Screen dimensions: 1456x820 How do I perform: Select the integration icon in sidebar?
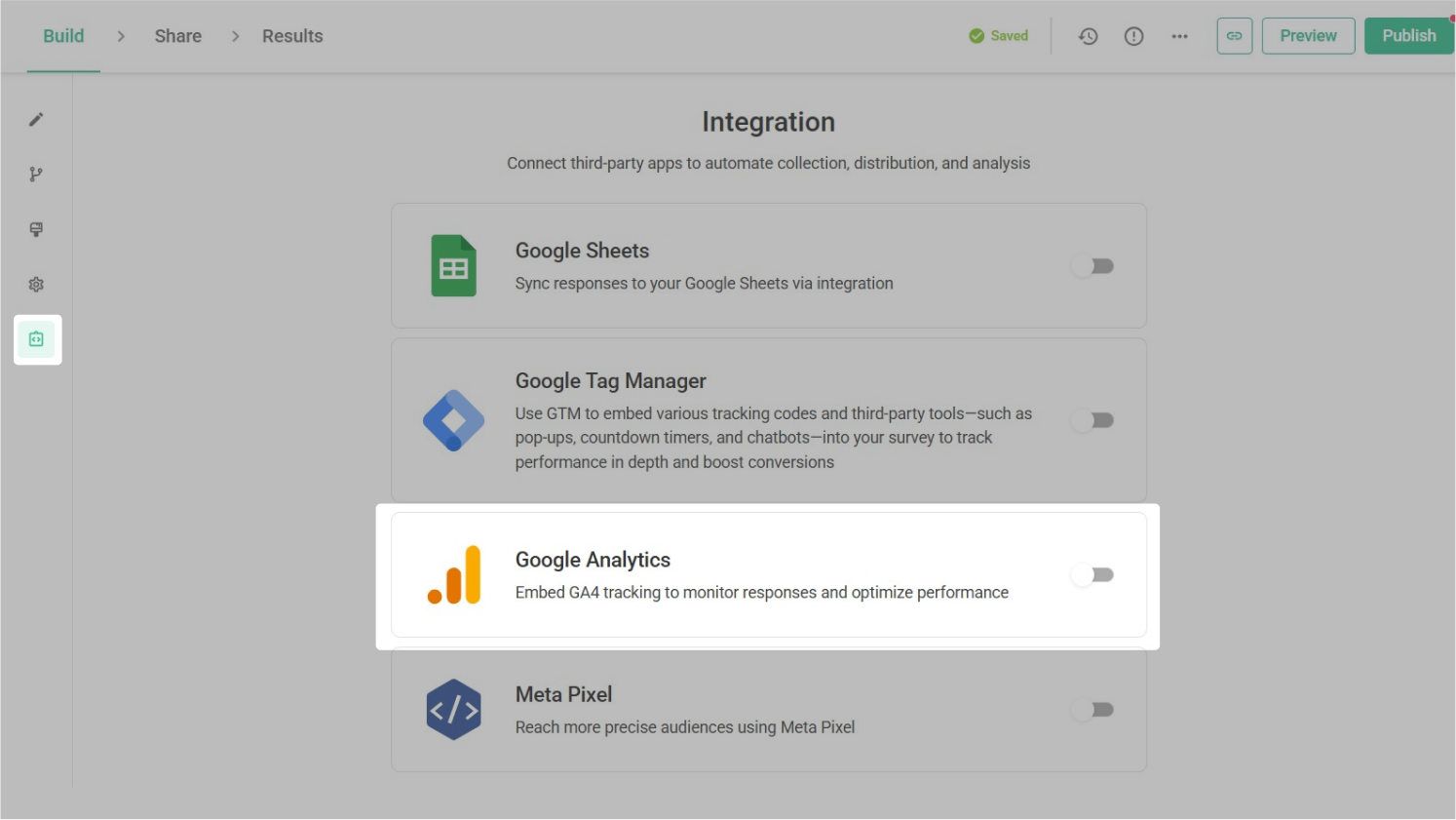point(37,339)
